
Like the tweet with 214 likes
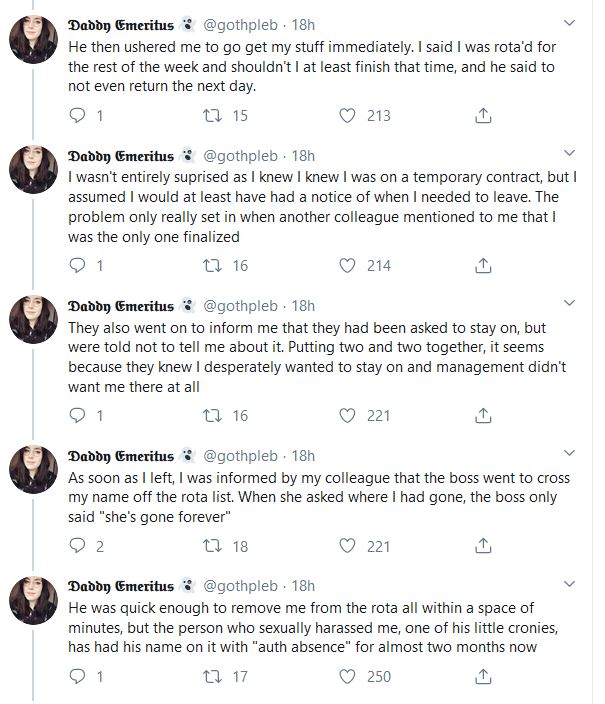347,265
